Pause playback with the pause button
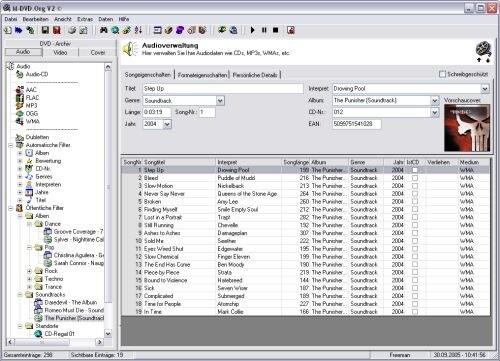 264,30
